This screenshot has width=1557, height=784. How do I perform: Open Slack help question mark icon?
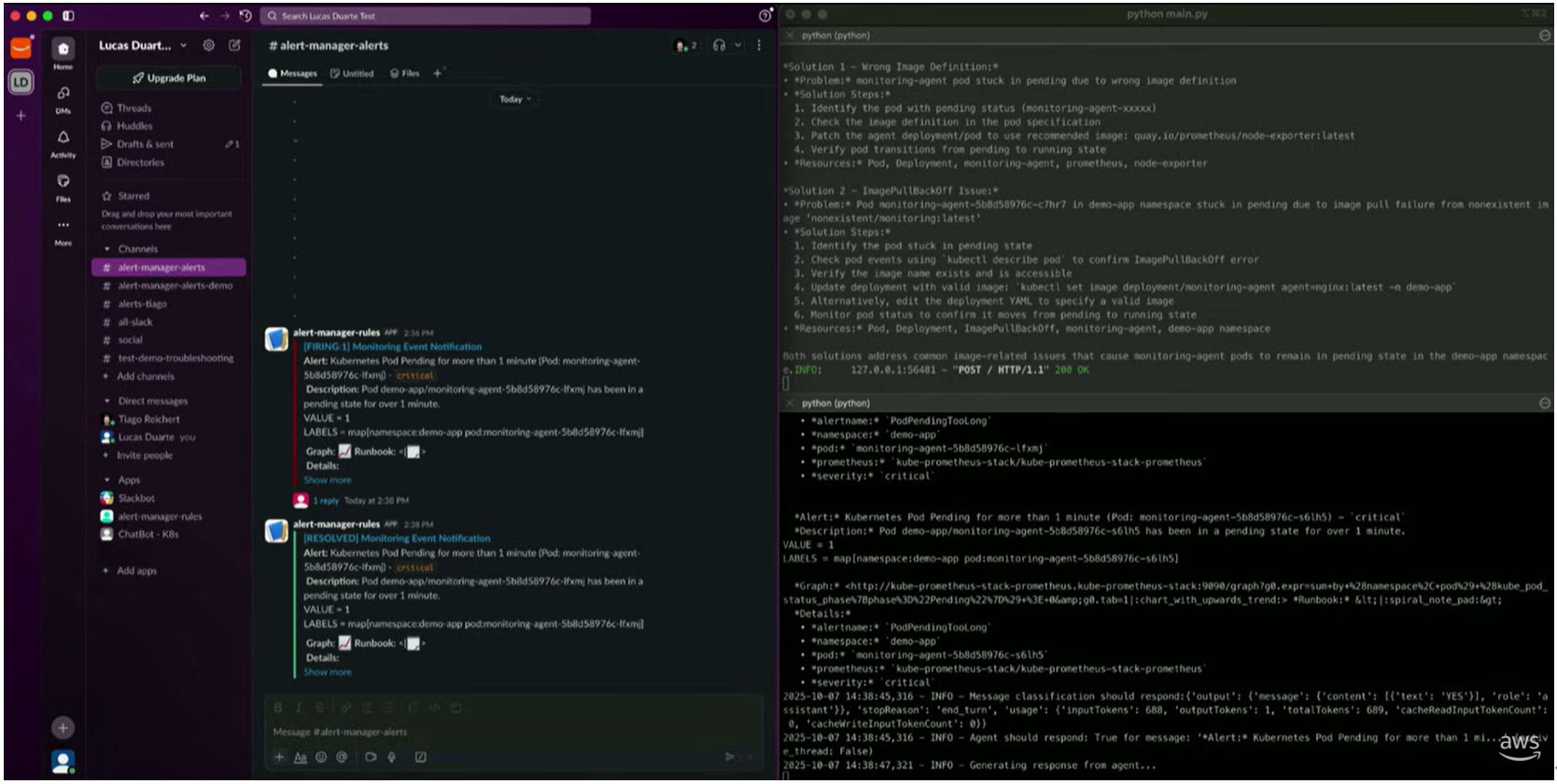764,16
